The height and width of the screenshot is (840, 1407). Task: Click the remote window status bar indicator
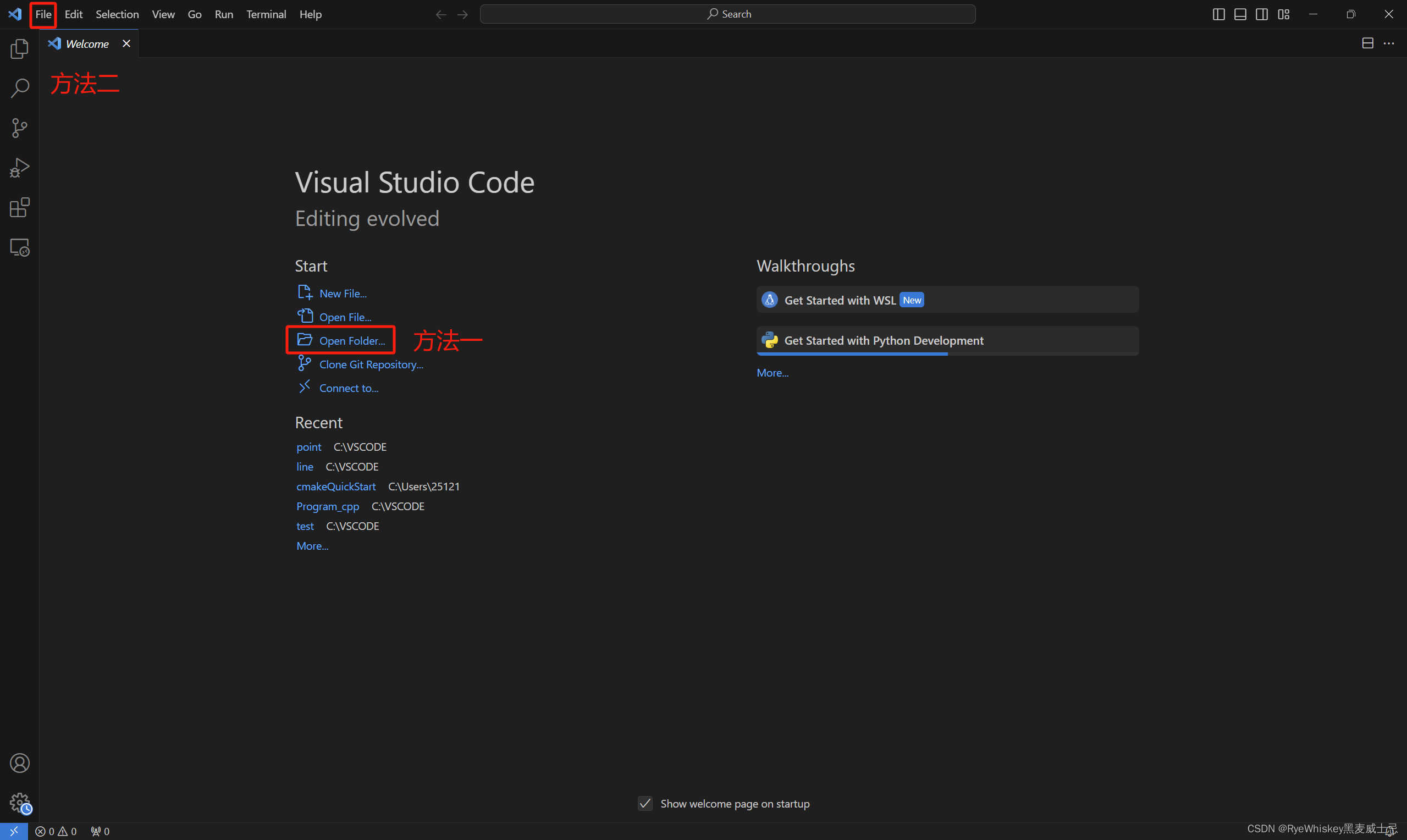pyautogui.click(x=14, y=831)
